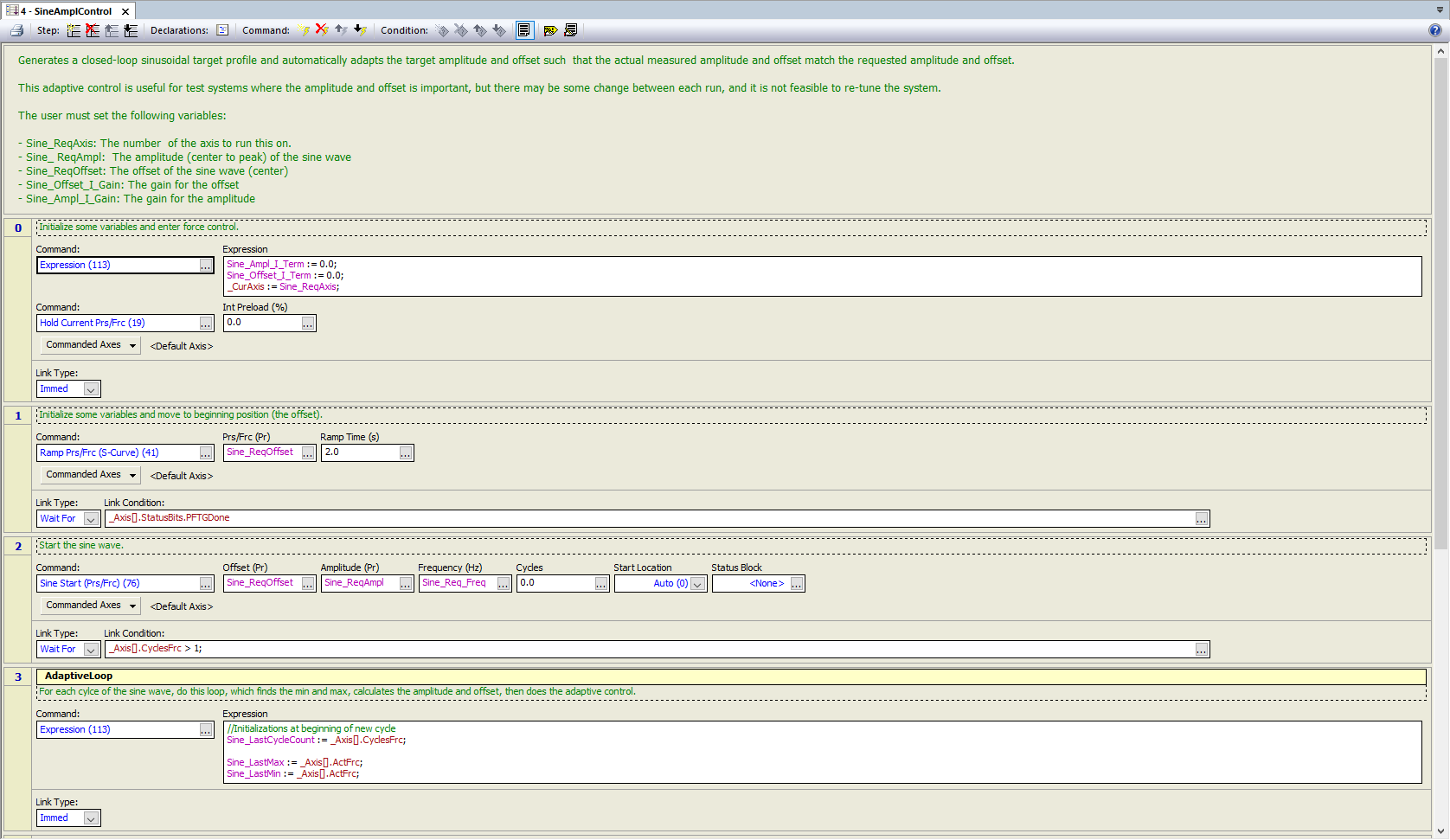
Task: Open the Int Preload (%) ellipsis button
Action: click(308, 324)
